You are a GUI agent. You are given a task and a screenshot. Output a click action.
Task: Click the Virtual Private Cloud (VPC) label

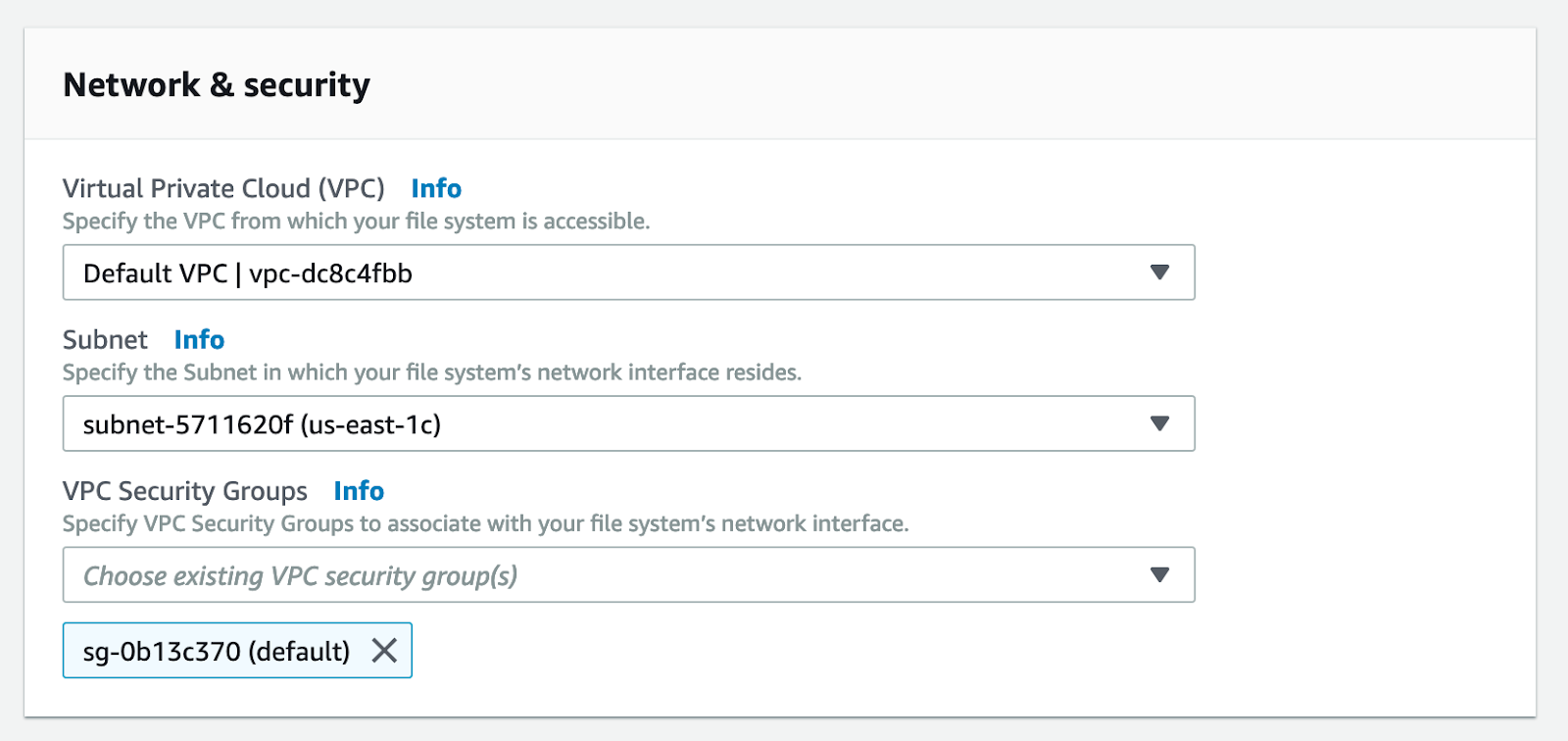(x=223, y=188)
